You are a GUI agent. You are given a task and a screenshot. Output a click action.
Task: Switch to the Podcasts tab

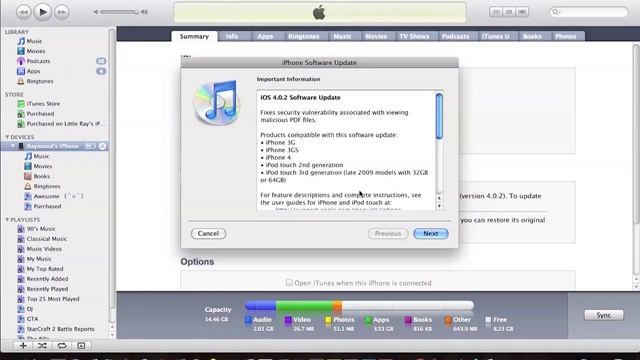pos(456,36)
